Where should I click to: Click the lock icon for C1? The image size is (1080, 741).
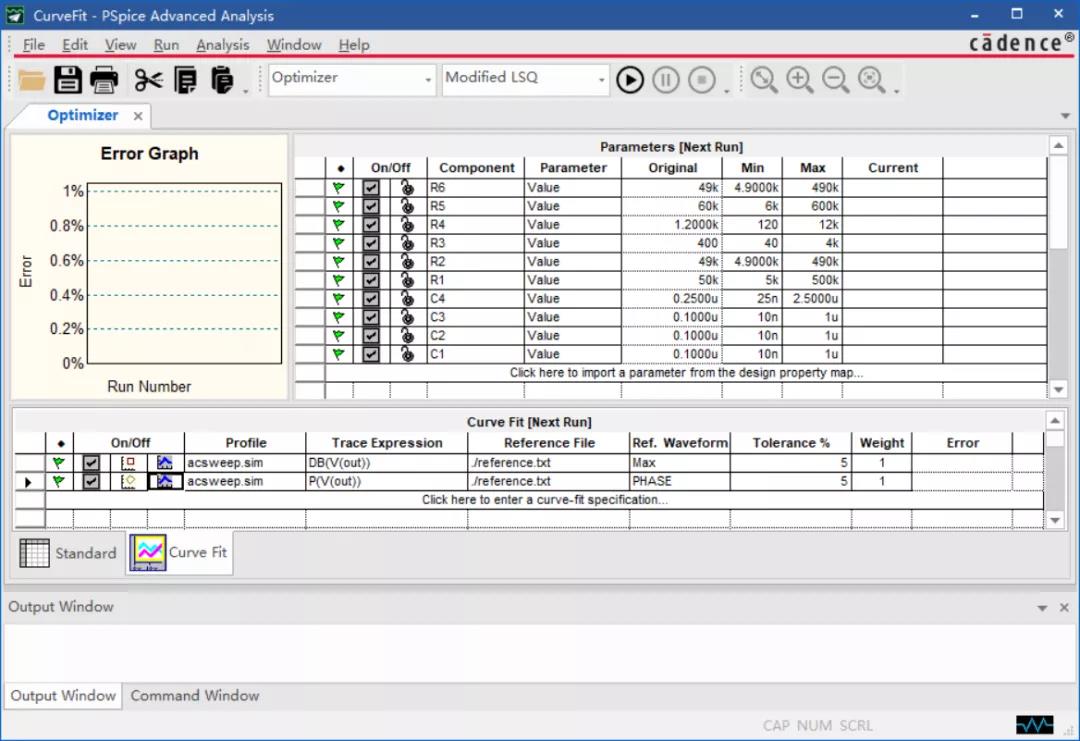tap(408, 354)
